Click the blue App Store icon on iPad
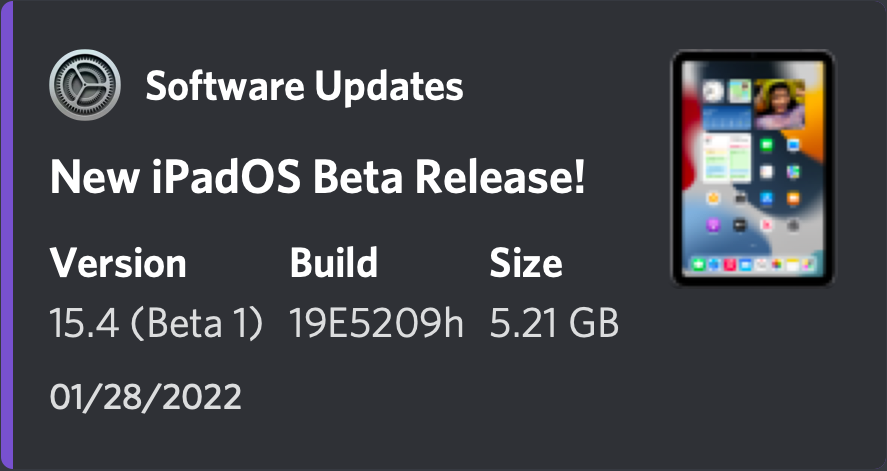 (x=766, y=198)
